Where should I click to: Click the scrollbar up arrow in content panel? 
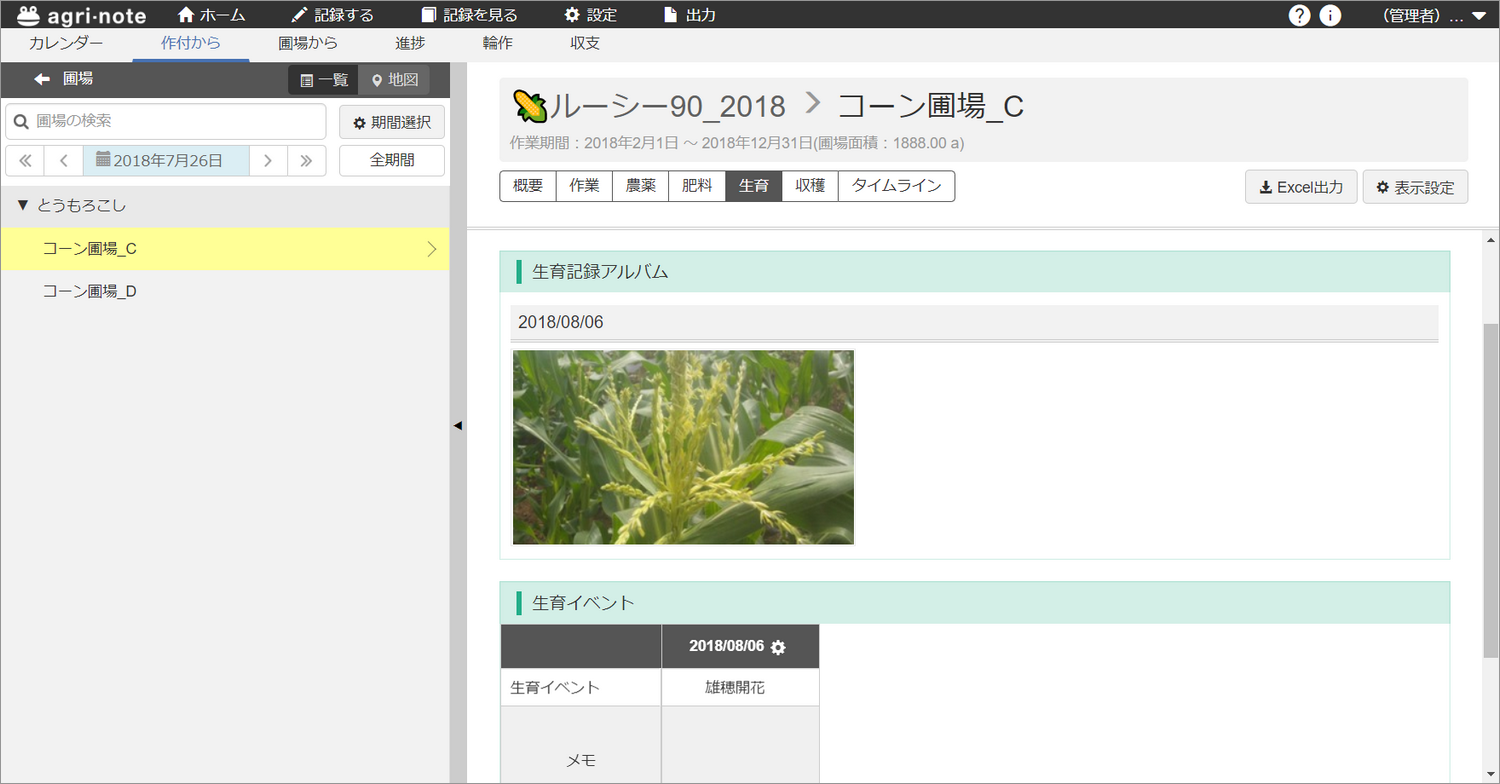(x=1491, y=240)
